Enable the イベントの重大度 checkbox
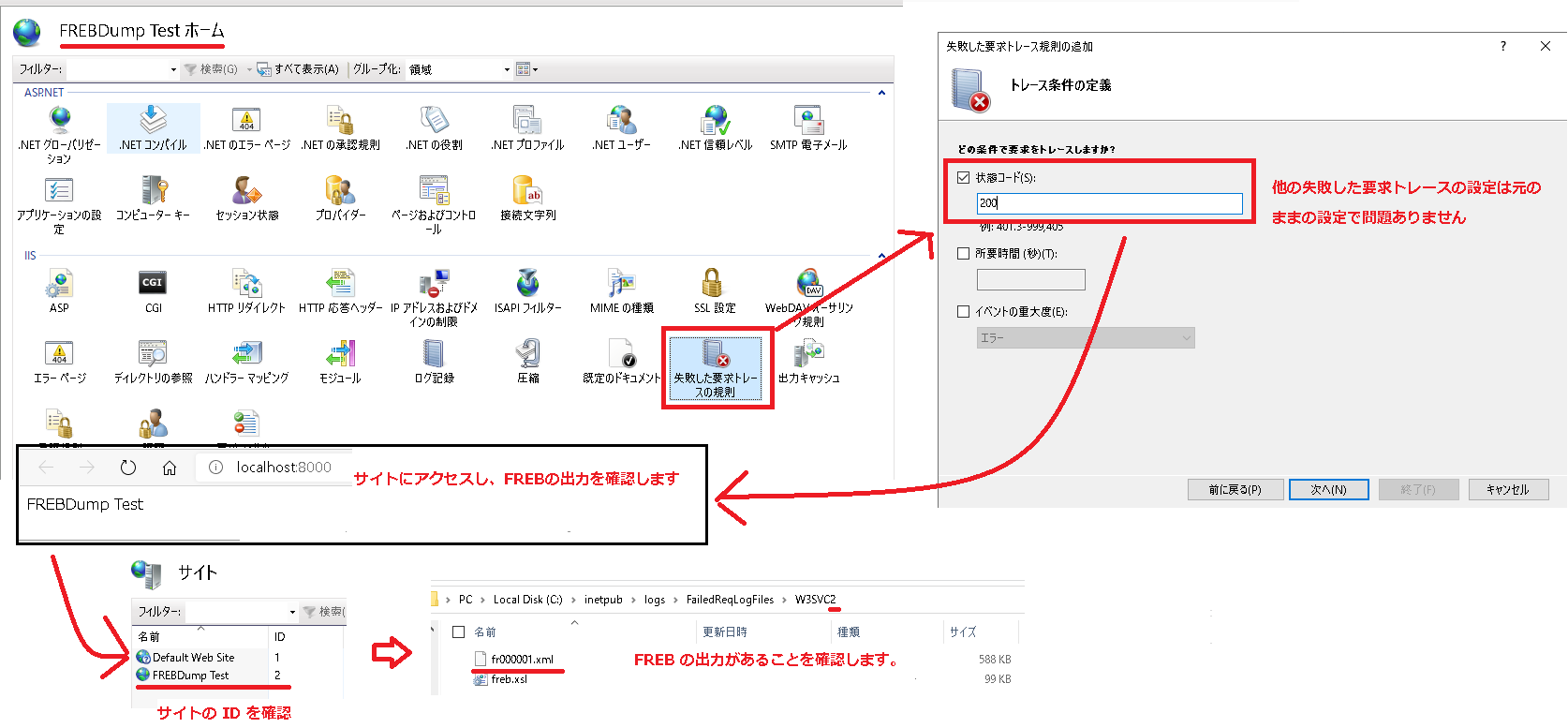This screenshot has height=728, width=1568. 963,312
